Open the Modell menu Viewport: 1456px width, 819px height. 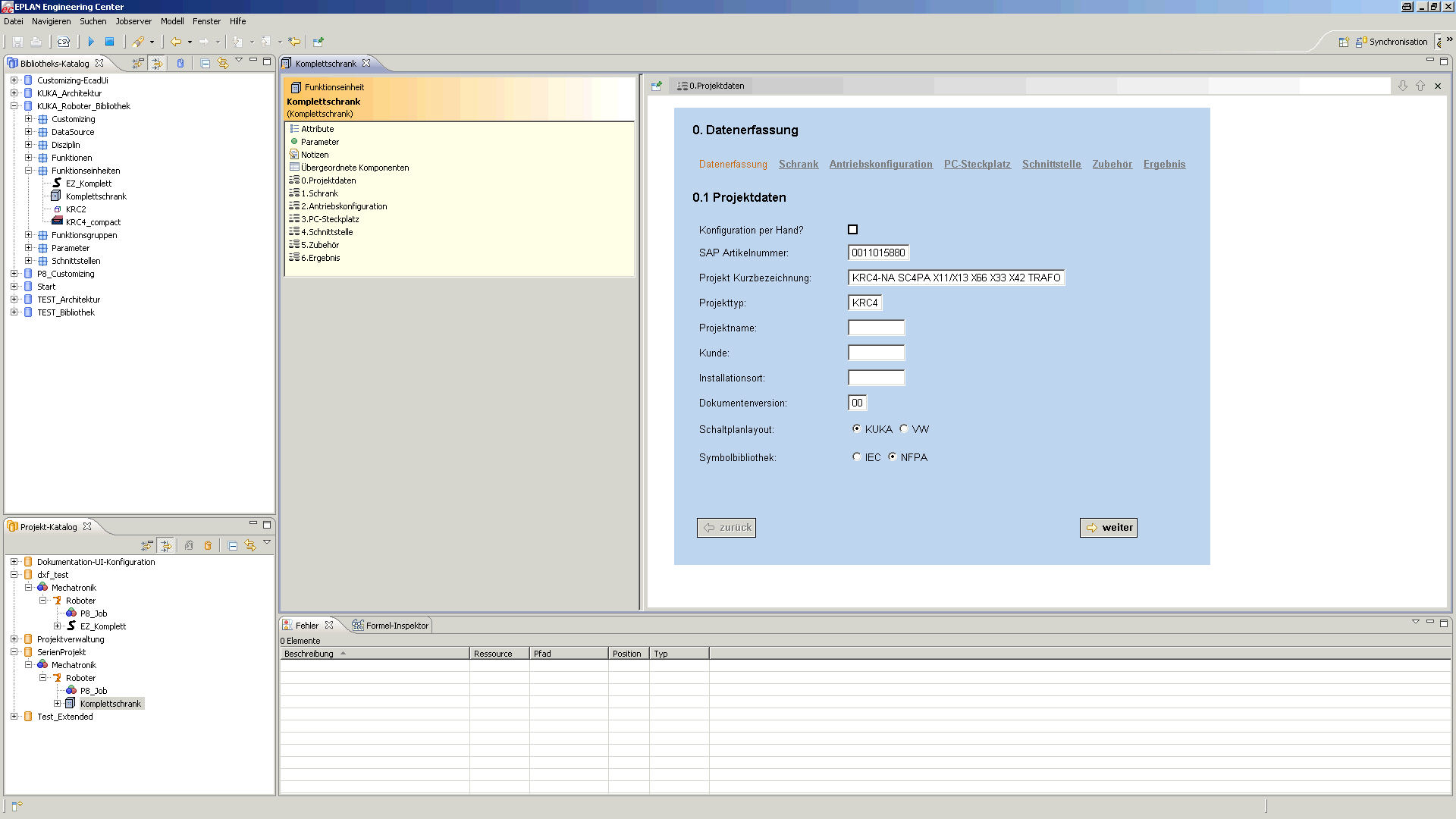click(171, 21)
